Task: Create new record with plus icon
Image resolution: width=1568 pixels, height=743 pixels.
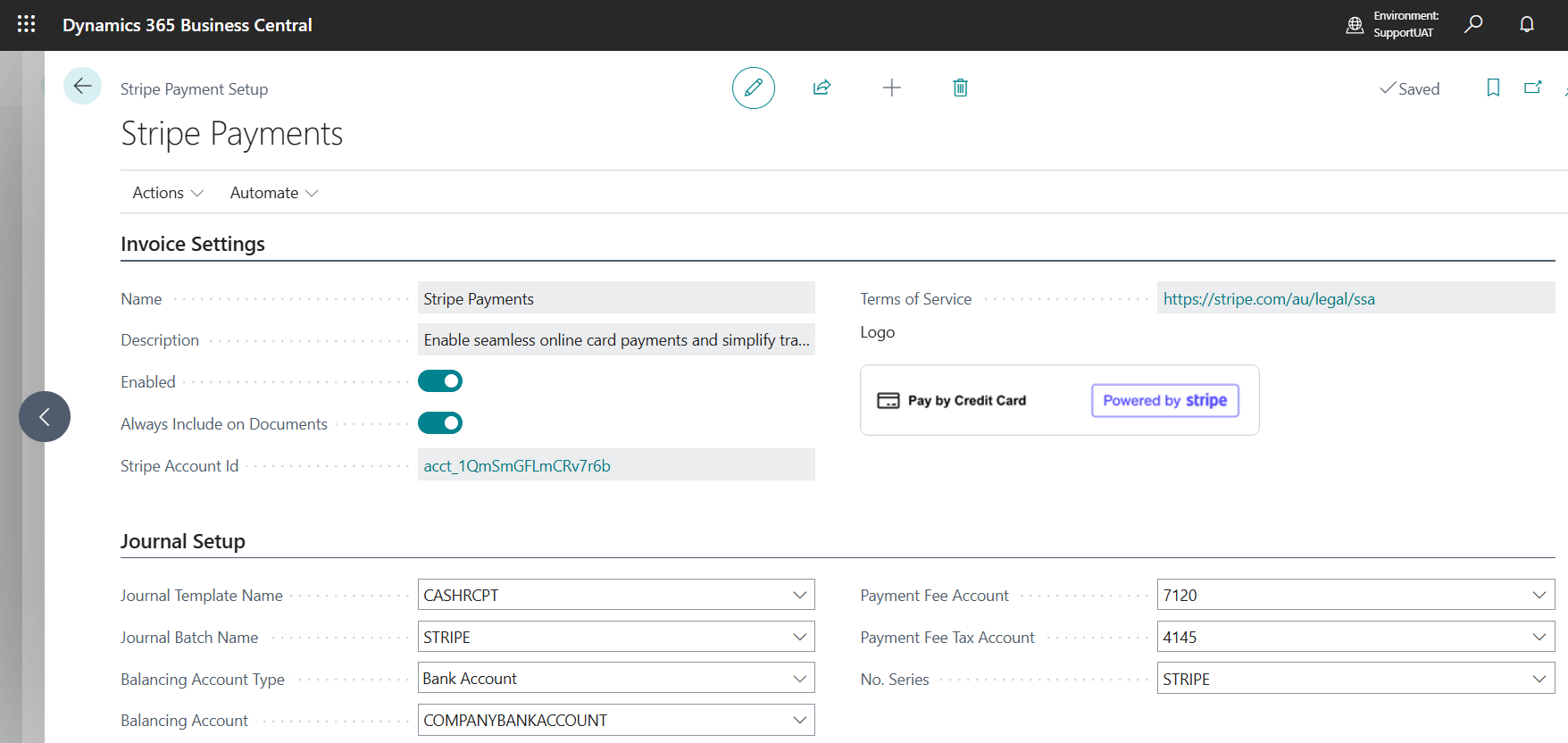Action: coord(891,88)
